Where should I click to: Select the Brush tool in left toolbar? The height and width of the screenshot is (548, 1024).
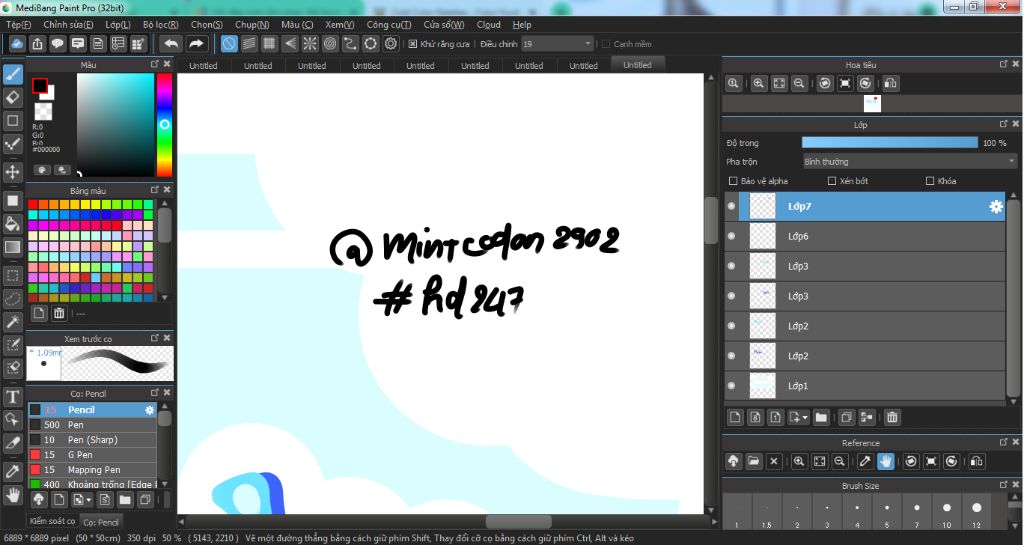(x=12, y=74)
